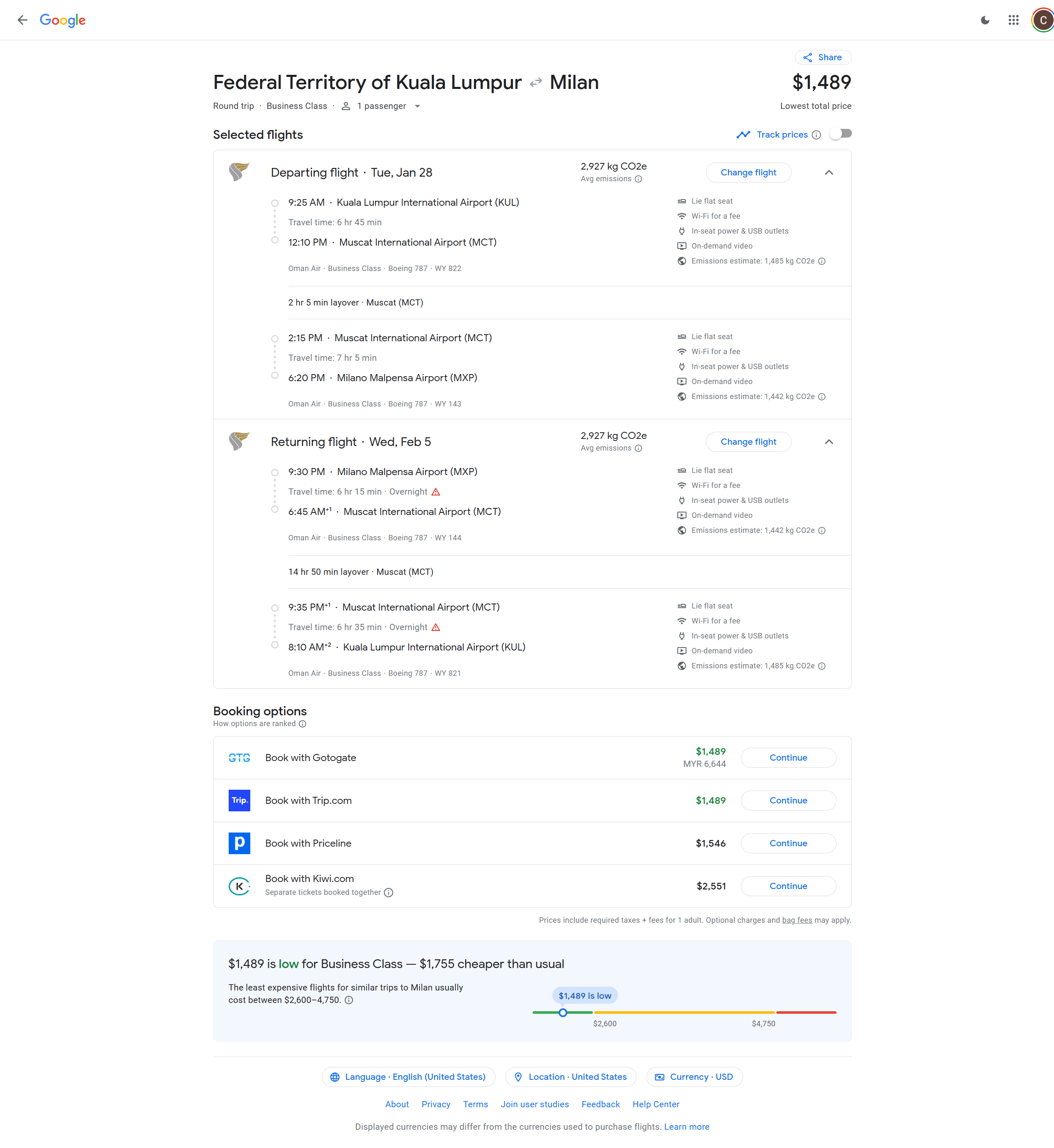Click info icon beside How options are ranked
The width and height of the screenshot is (1054, 1148).
click(303, 724)
